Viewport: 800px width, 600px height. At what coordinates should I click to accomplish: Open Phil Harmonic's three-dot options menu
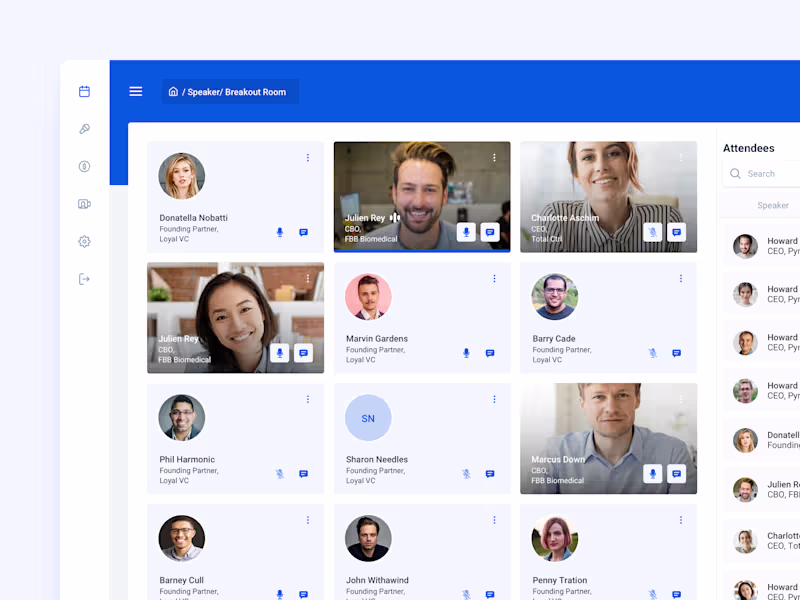coord(308,399)
